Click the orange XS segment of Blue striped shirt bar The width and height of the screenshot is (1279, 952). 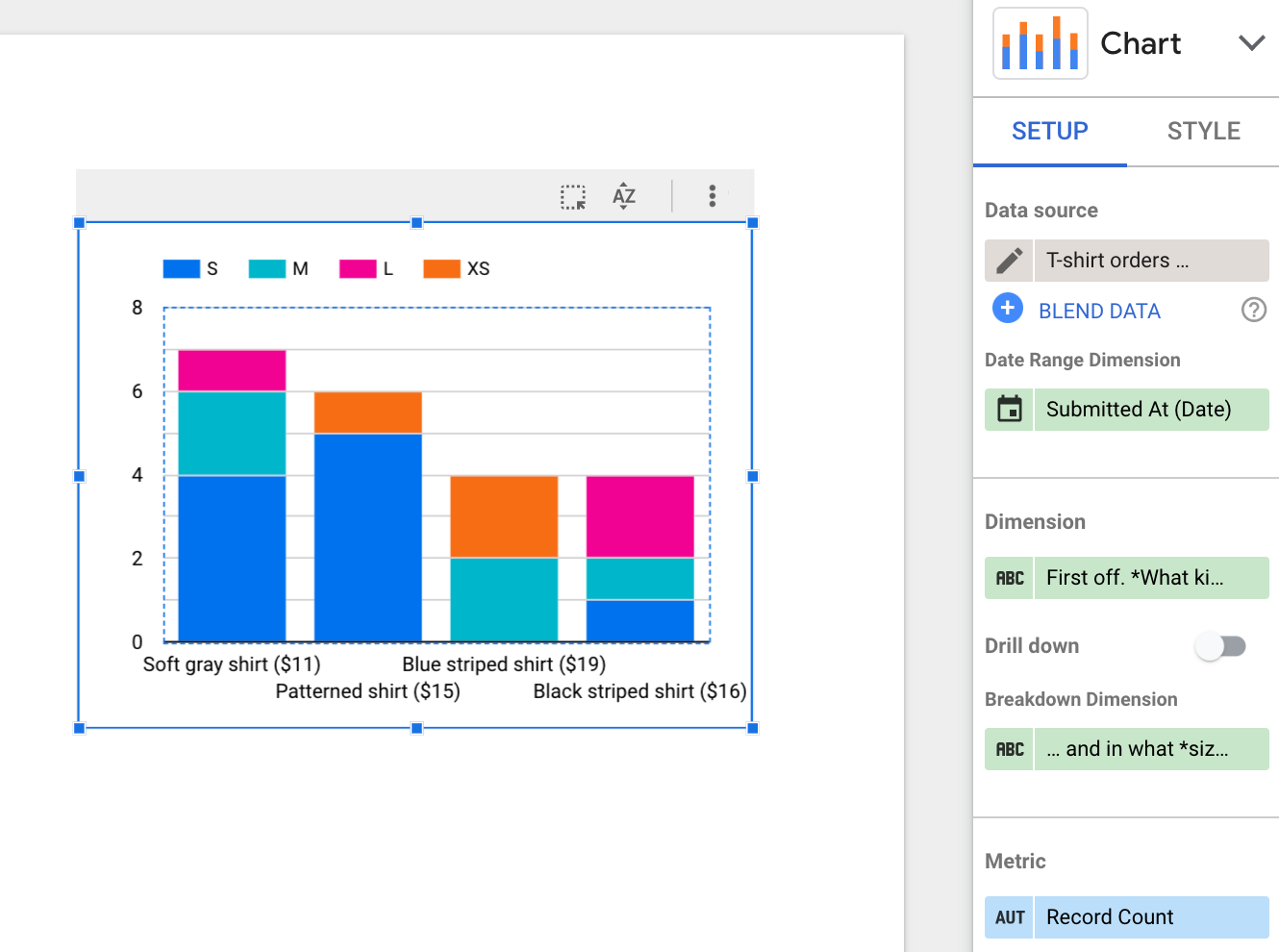pyautogui.click(x=504, y=516)
